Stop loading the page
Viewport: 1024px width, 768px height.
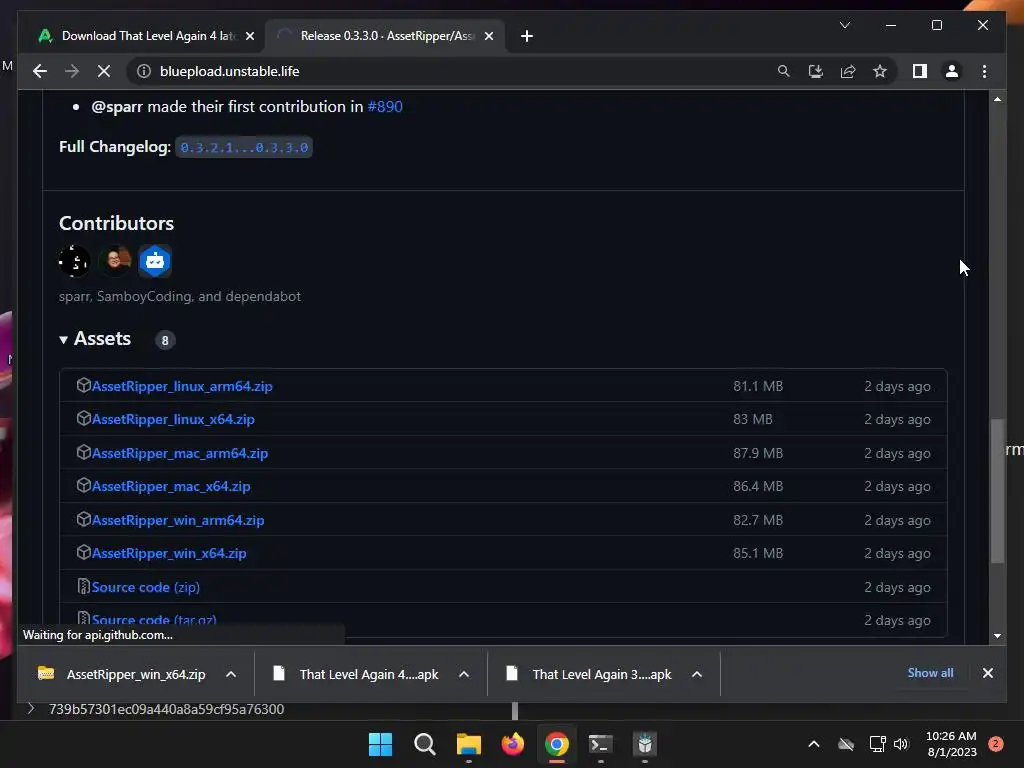pyautogui.click(x=104, y=71)
